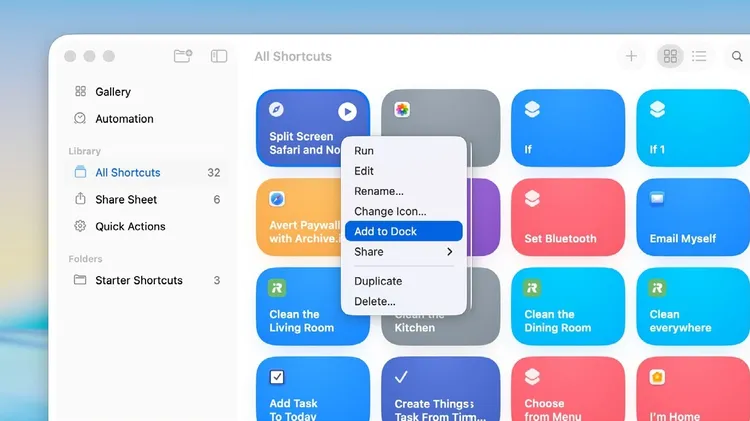Choose Delete... from context menu

tap(375, 302)
